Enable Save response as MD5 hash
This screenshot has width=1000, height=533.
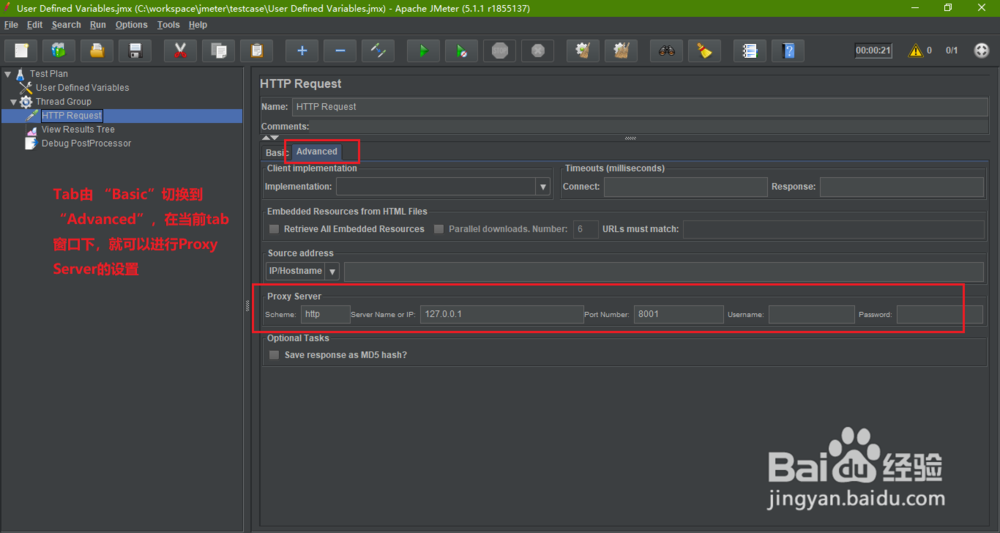tap(274, 355)
